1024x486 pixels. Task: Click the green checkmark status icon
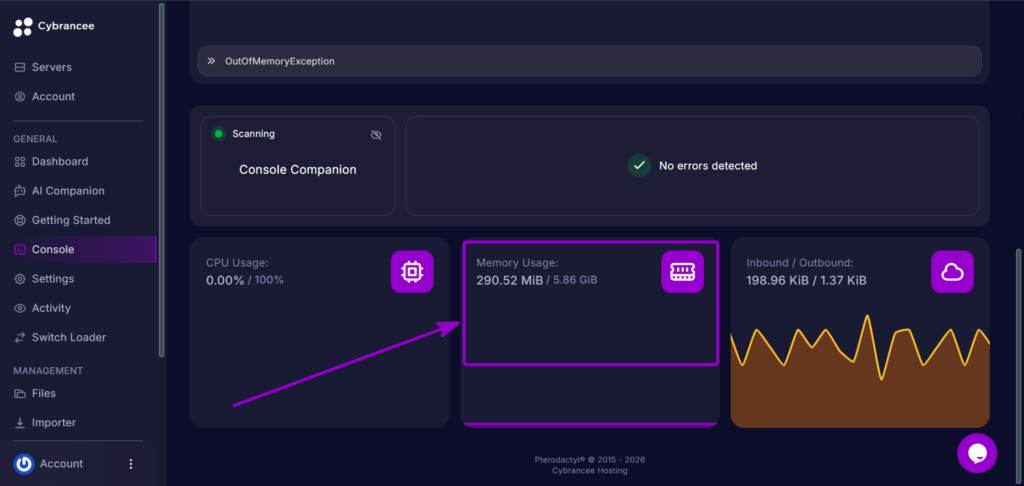[639, 166]
